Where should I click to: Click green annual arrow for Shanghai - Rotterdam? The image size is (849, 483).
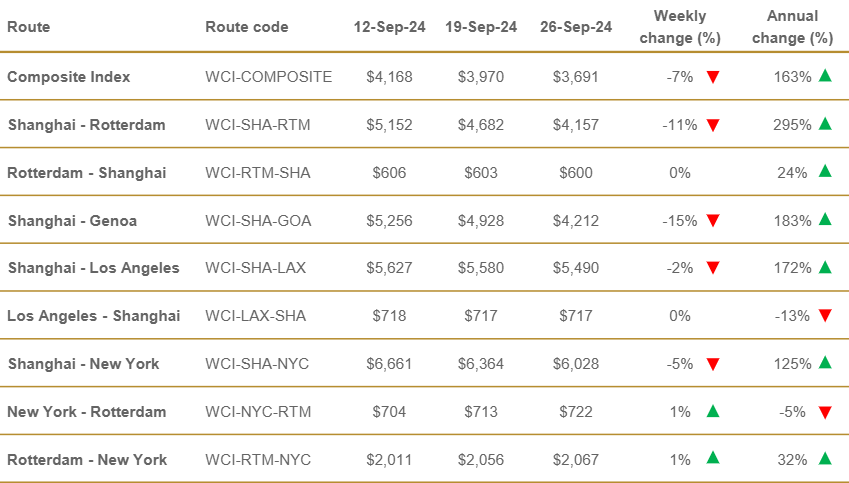pyautogui.click(x=825, y=123)
